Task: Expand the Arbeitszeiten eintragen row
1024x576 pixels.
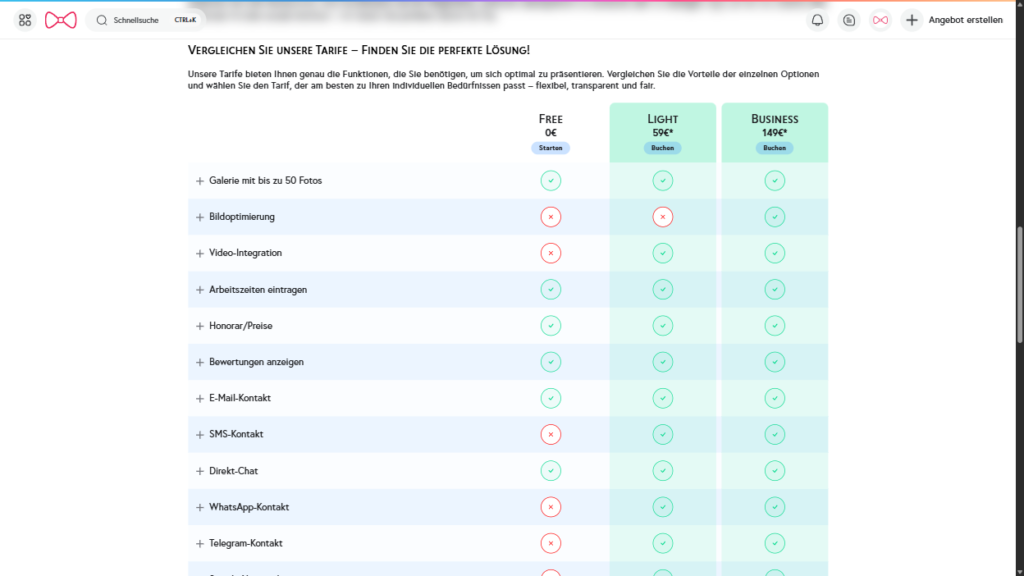Action: click(x=200, y=290)
